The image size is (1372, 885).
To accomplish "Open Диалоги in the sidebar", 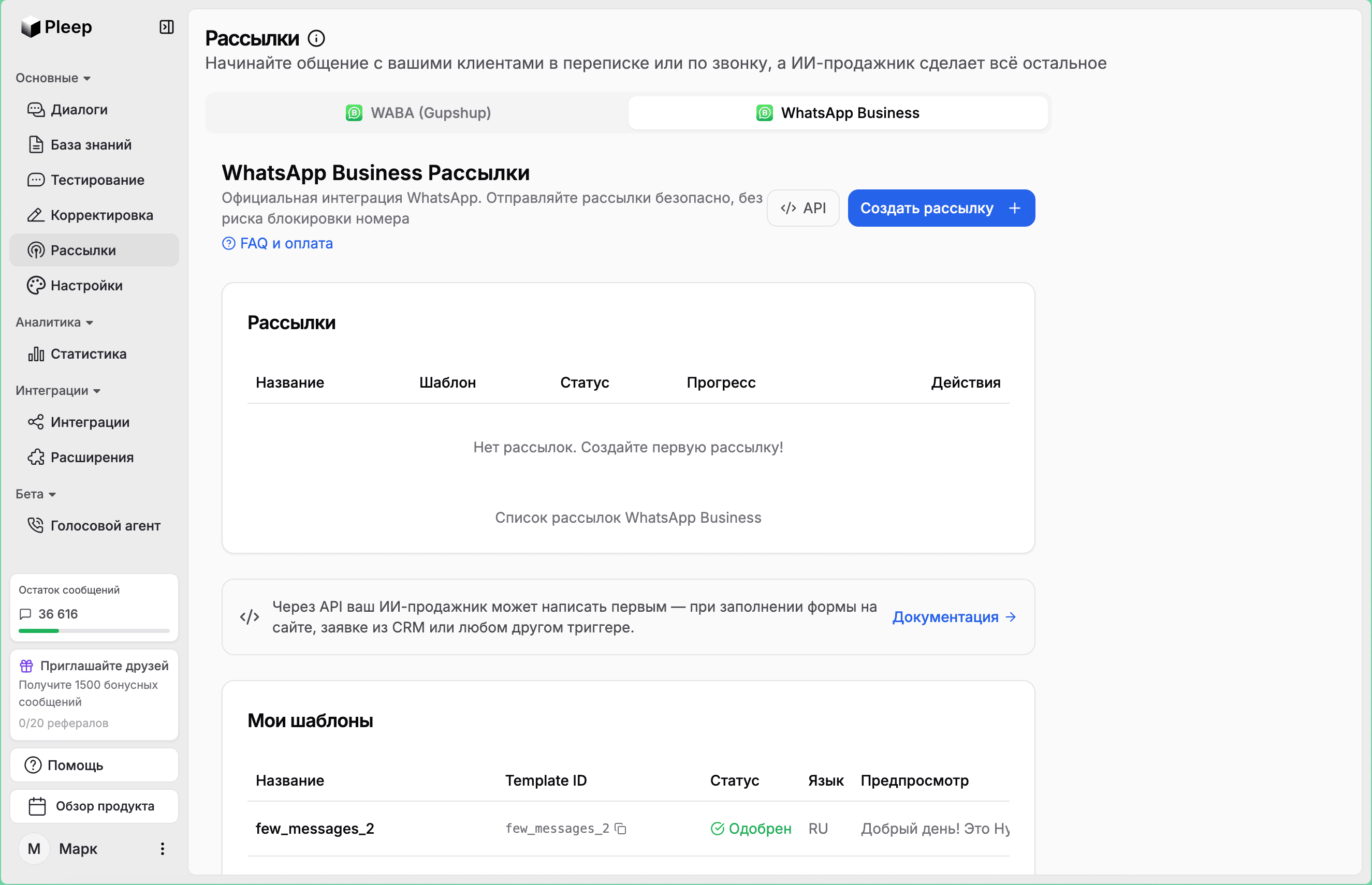I will 94,109.
